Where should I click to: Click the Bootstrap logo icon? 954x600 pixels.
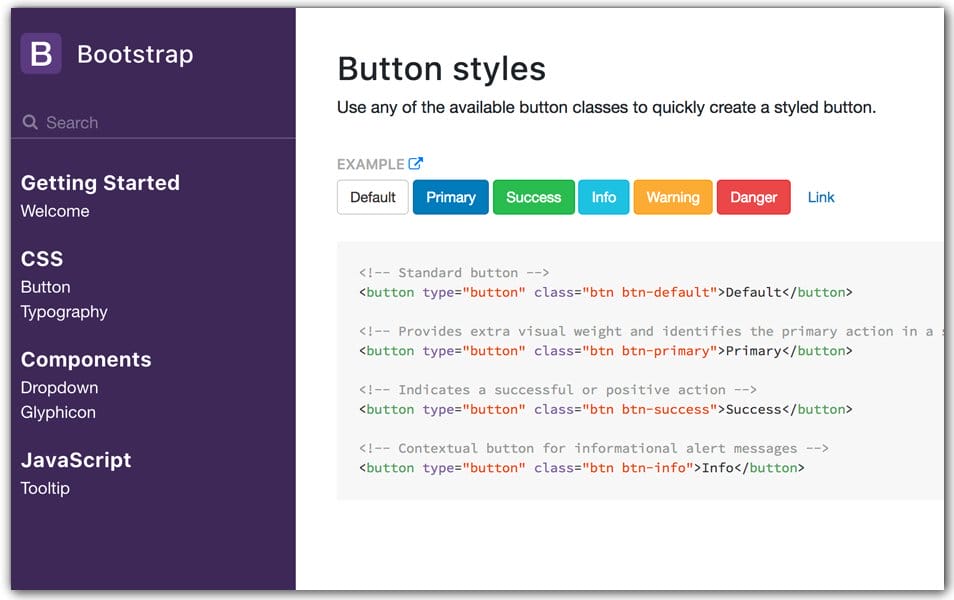pos(39,53)
